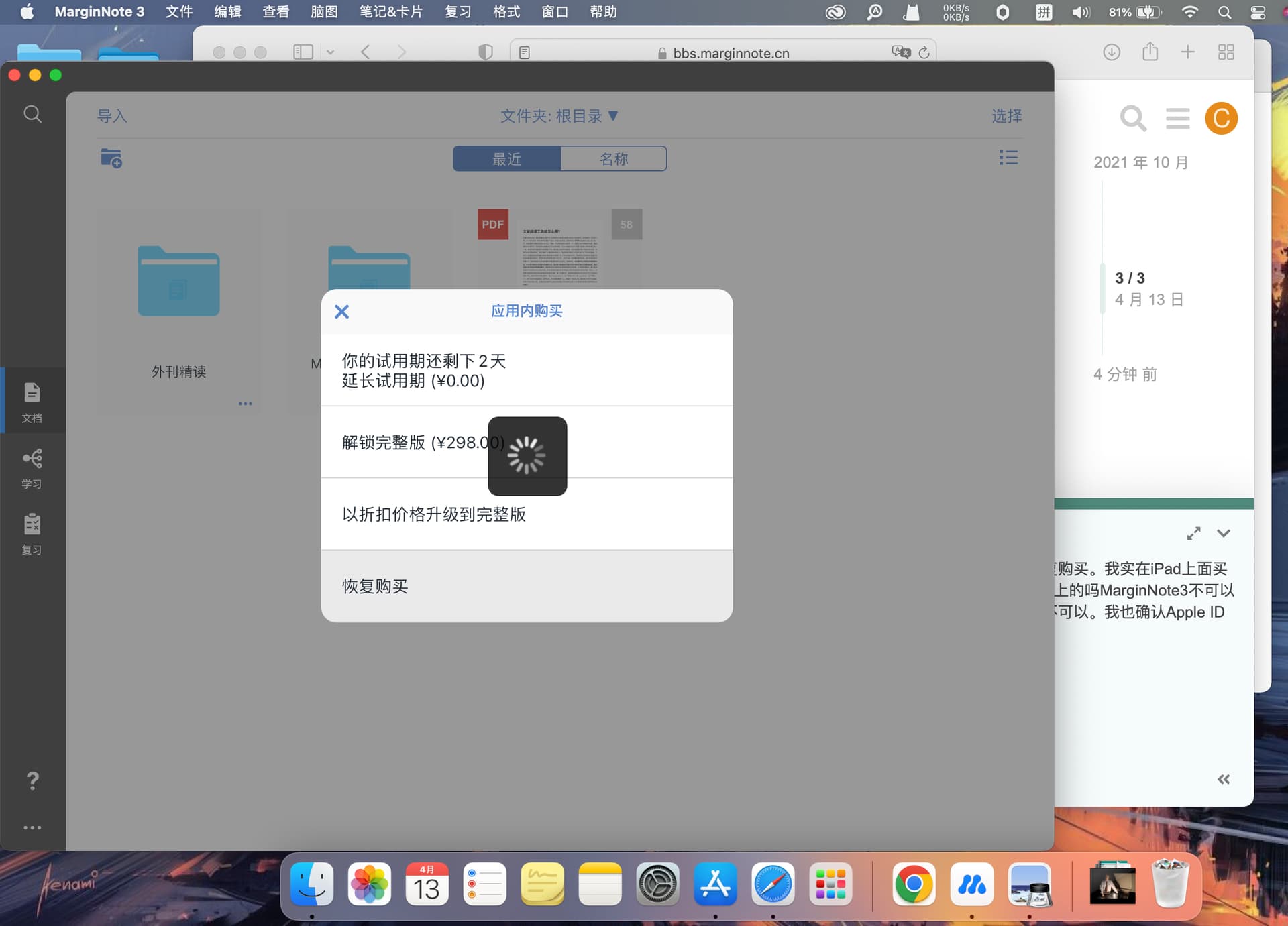This screenshot has height=926, width=1288.
Task: Expand 文件夹: 根目录 folder dropdown
Action: point(559,116)
